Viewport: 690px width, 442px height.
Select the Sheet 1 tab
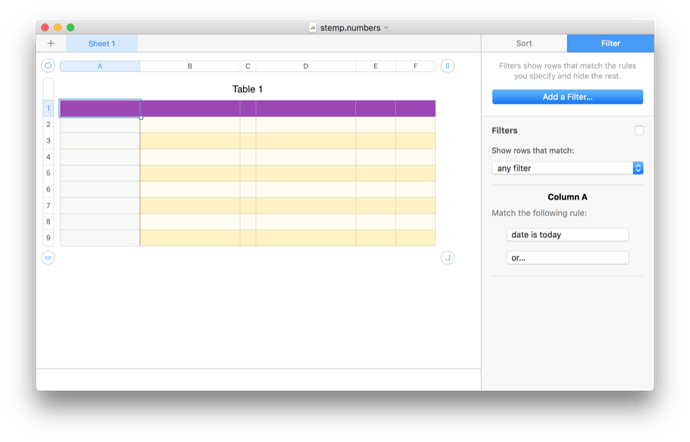[x=101, y=44]
